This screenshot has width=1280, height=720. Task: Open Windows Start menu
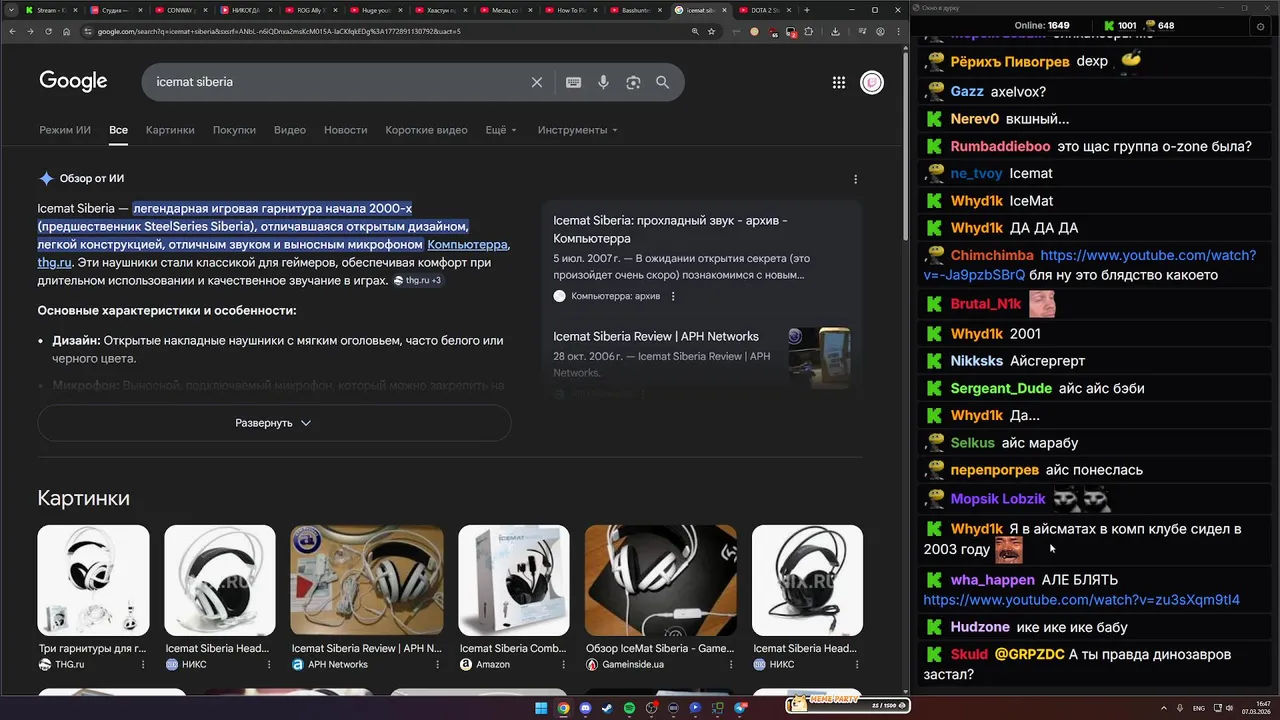tap(541, 708)
